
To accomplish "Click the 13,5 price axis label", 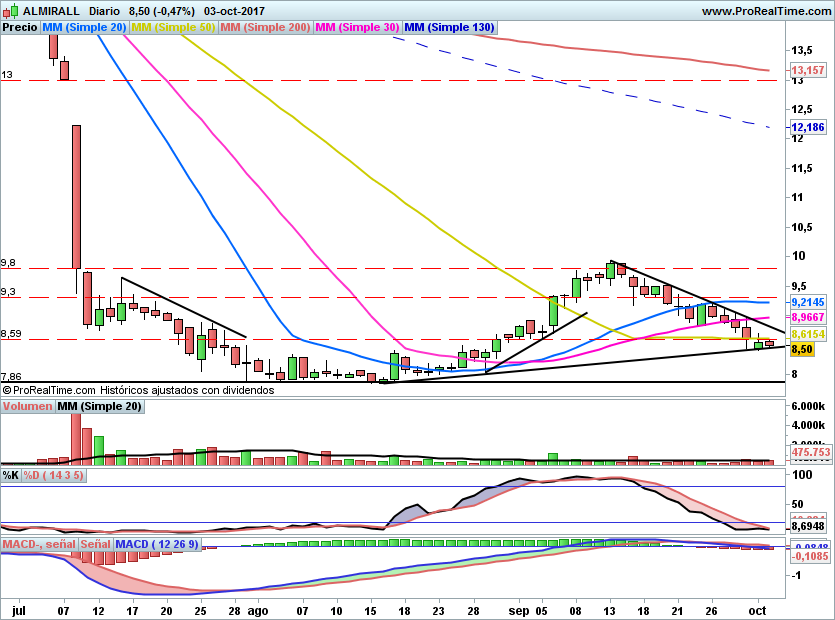I will [801, 50].
